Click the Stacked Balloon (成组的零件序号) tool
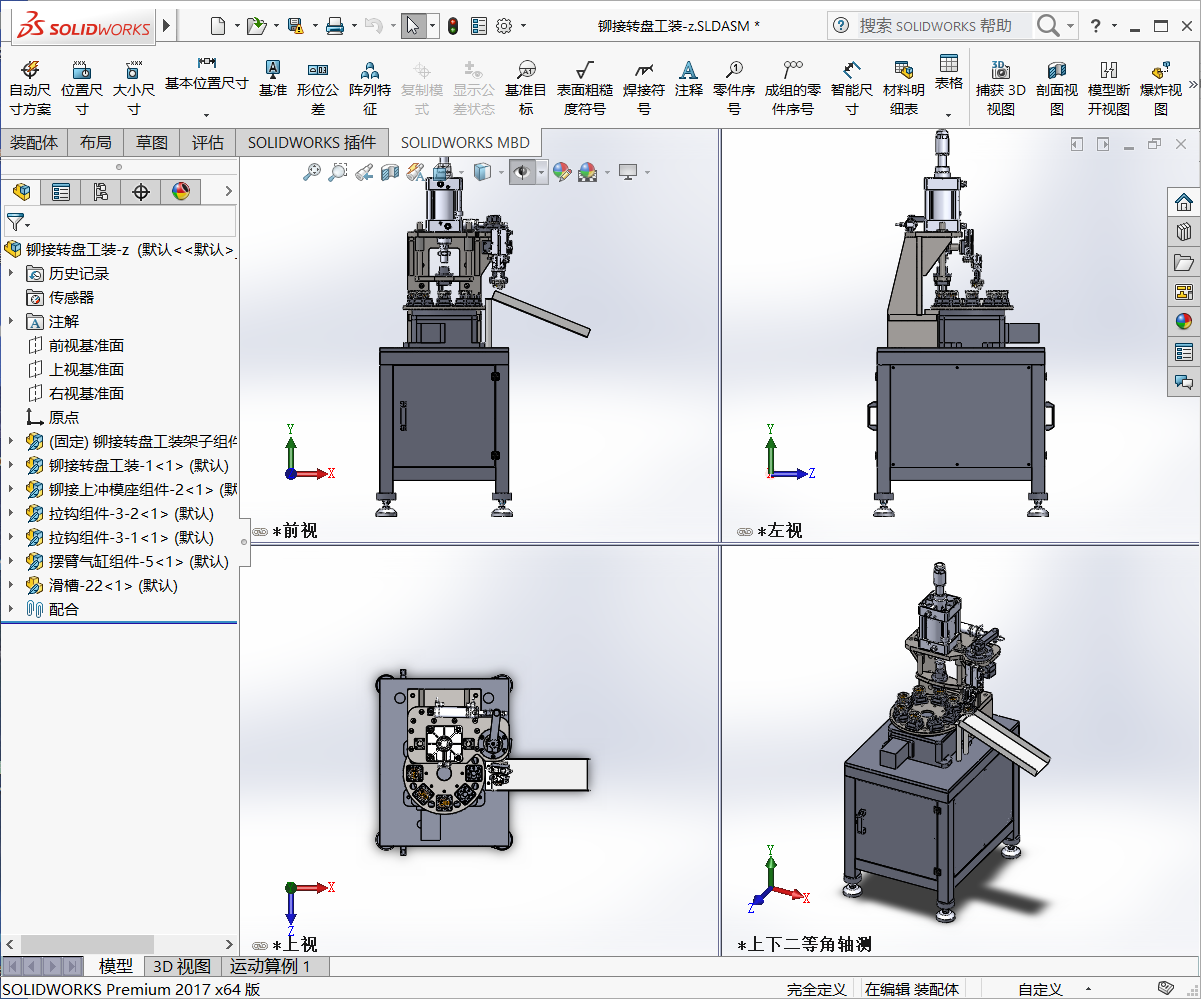This screenshot has height=999, width=1201. (x=793, y=88)
